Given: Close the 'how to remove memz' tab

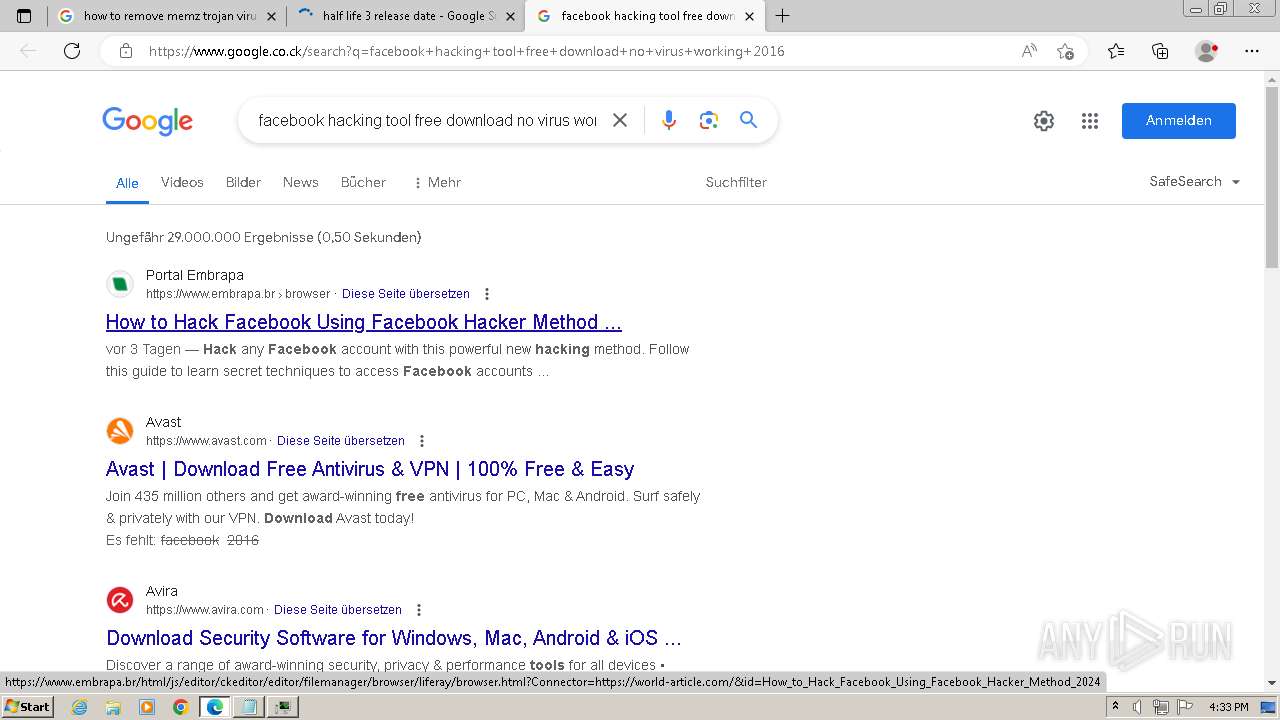Looking at the screenshot, I should (x=271, y=17).
